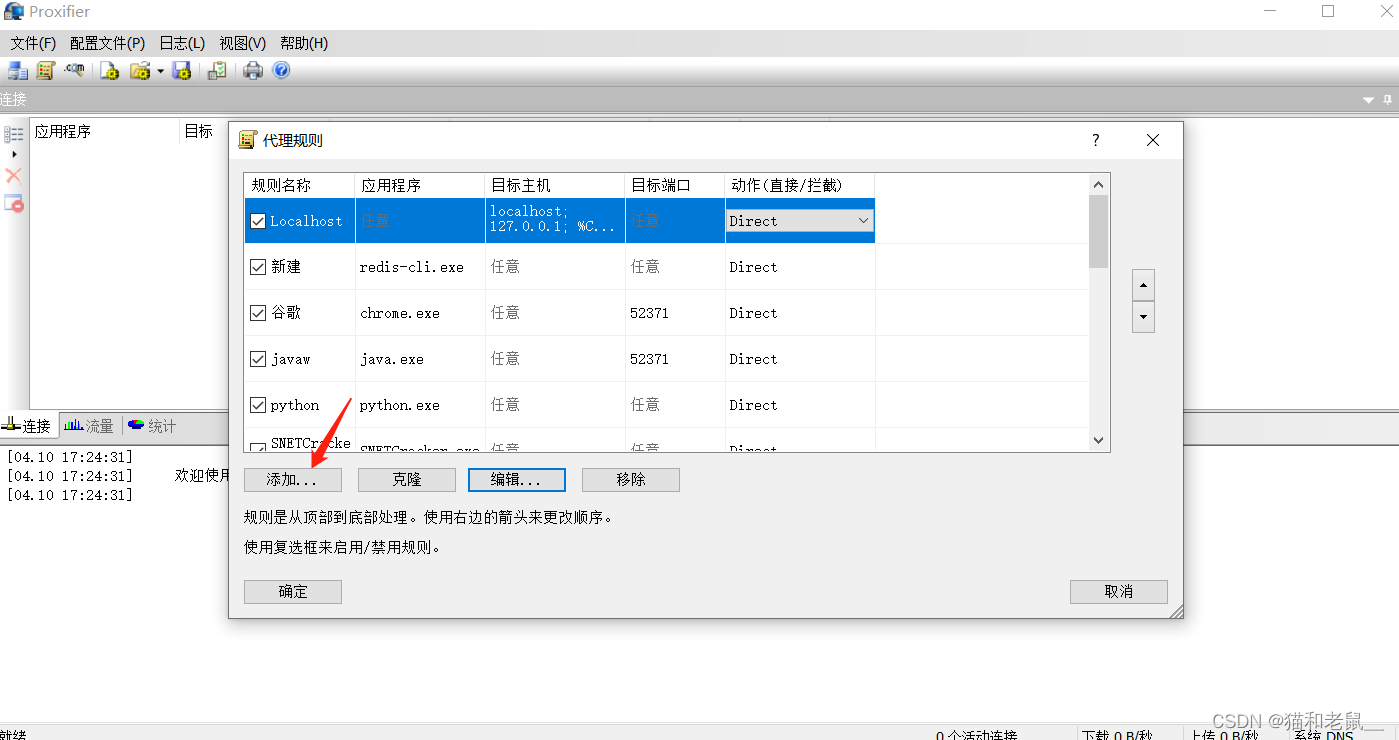Click rules list scrollbar up arrow
1399x740 pixels.
pos(1099,184)
